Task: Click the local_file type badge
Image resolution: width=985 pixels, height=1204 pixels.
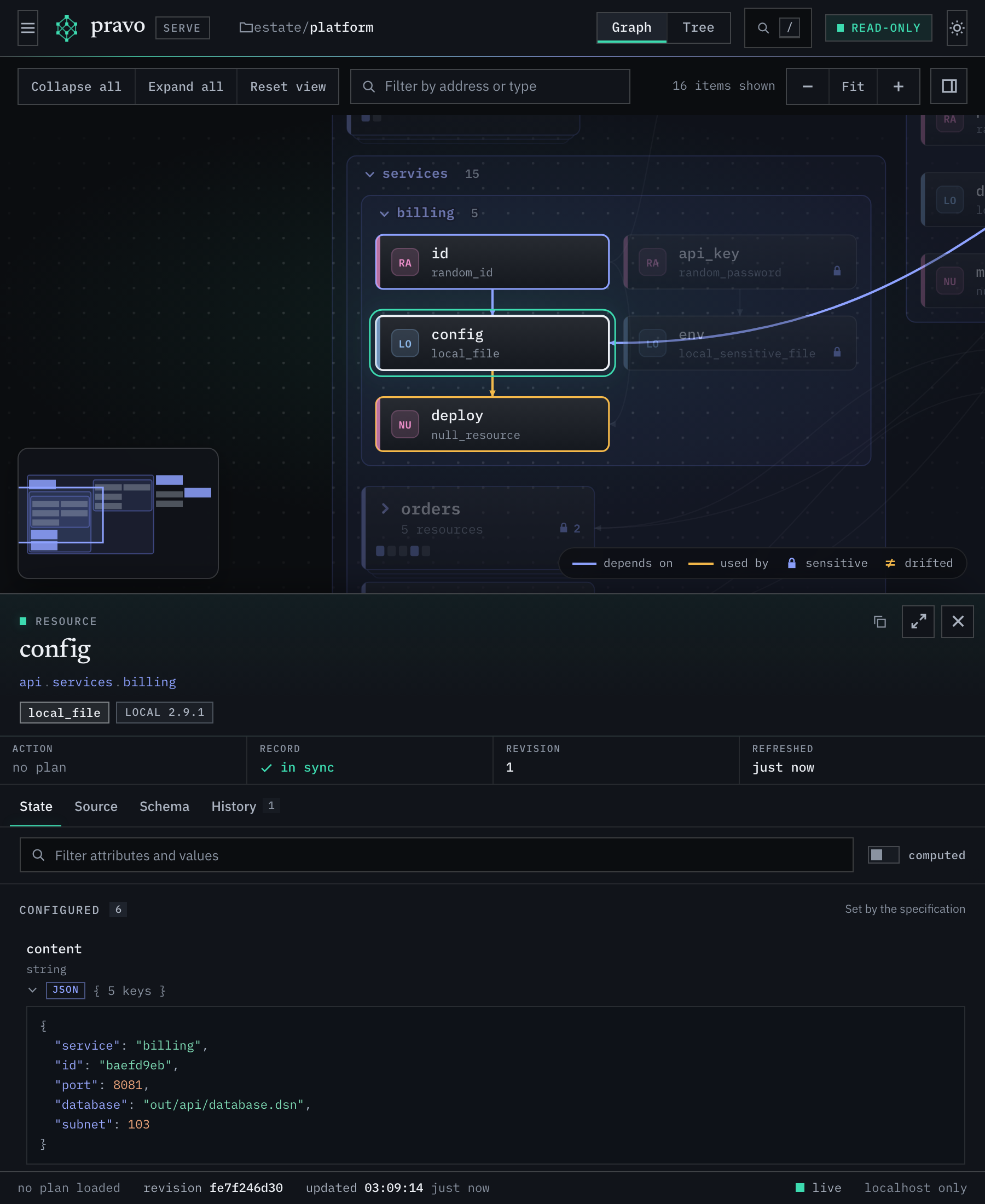Action: click(64, 713)
